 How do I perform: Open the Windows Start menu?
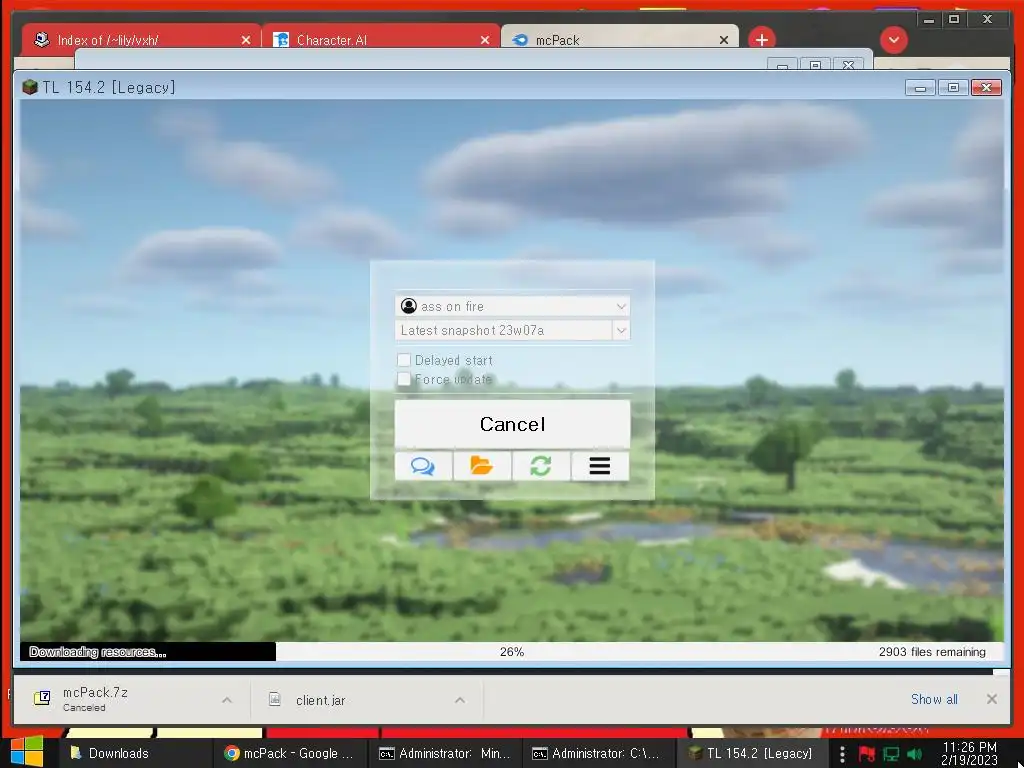click(27, 751)
